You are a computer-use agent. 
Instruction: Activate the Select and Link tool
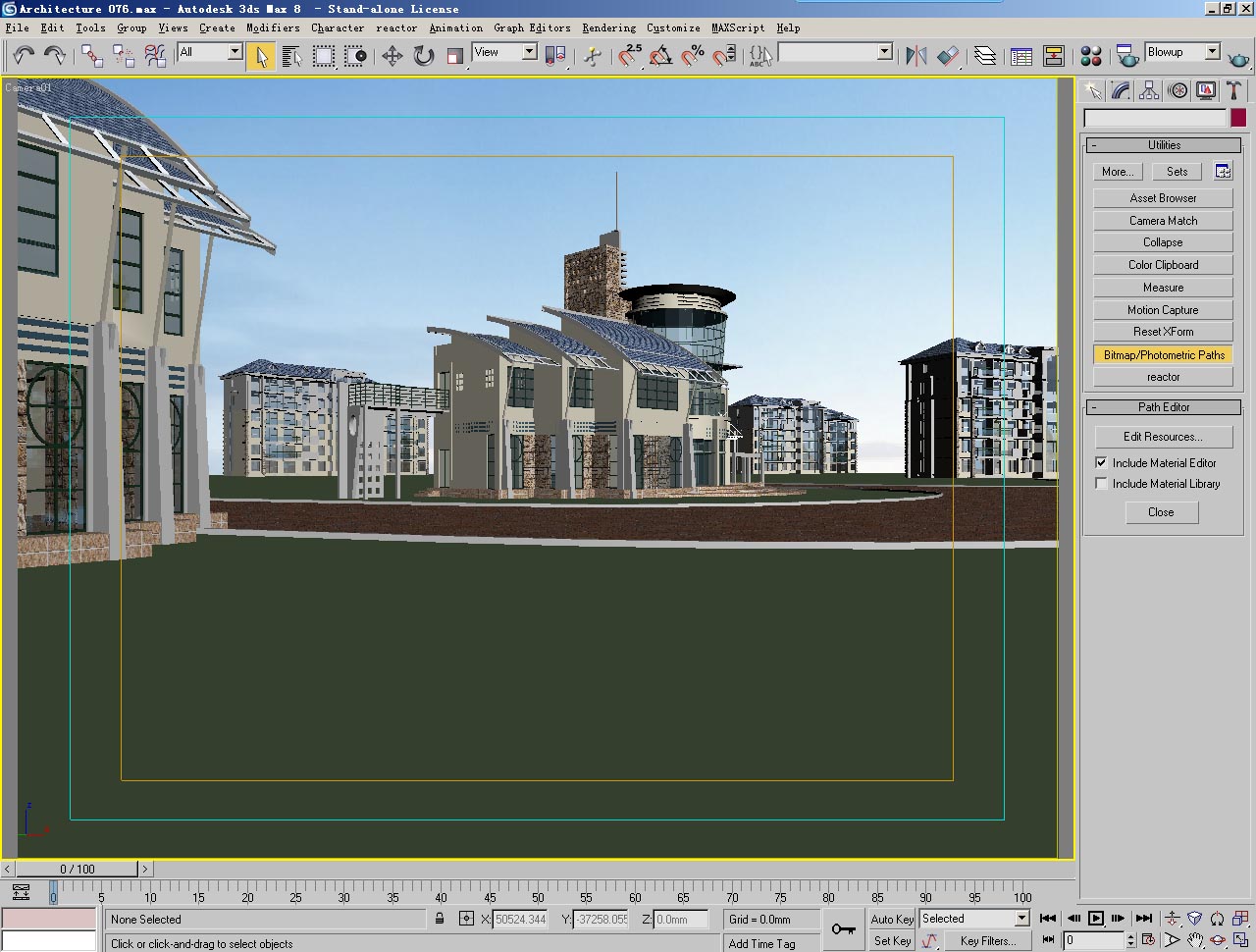pos(92,55)
